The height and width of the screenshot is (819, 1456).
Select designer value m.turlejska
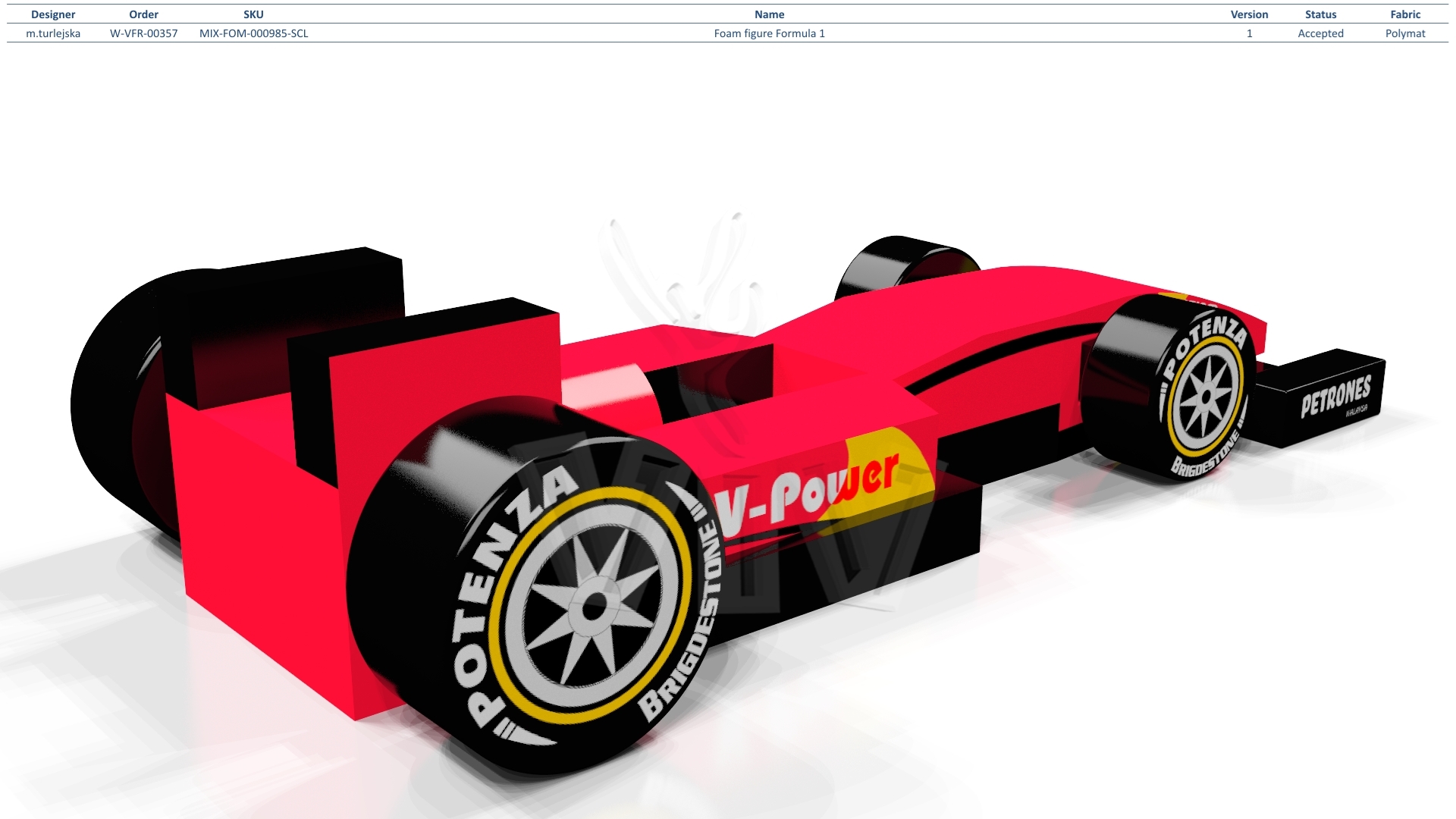click(x=53, y=33)
